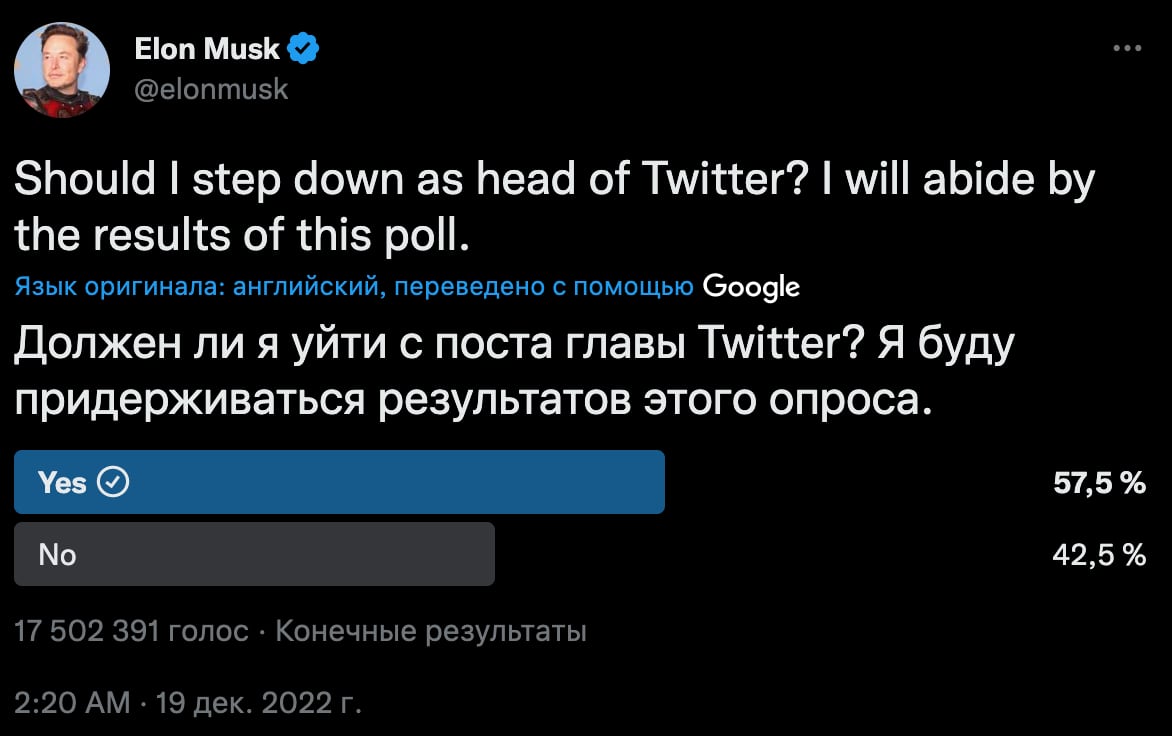
Task: Click the Google logo in translation notice
Action: click(x=751, y=288)
